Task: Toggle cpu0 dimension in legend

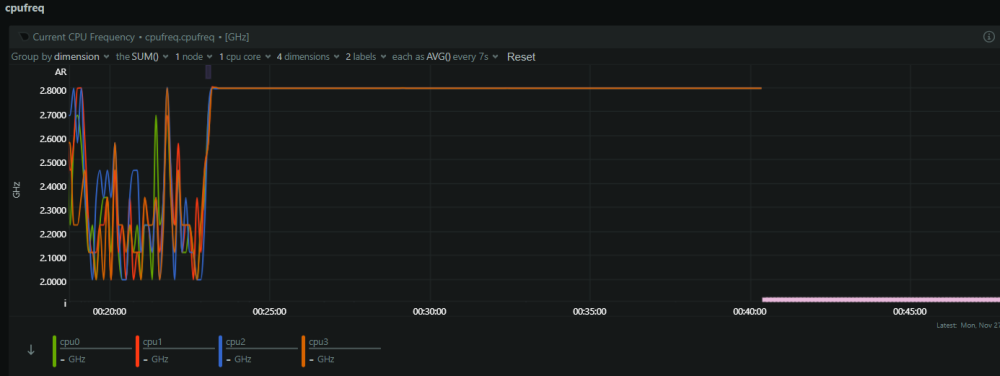Action: coord(92,350)
